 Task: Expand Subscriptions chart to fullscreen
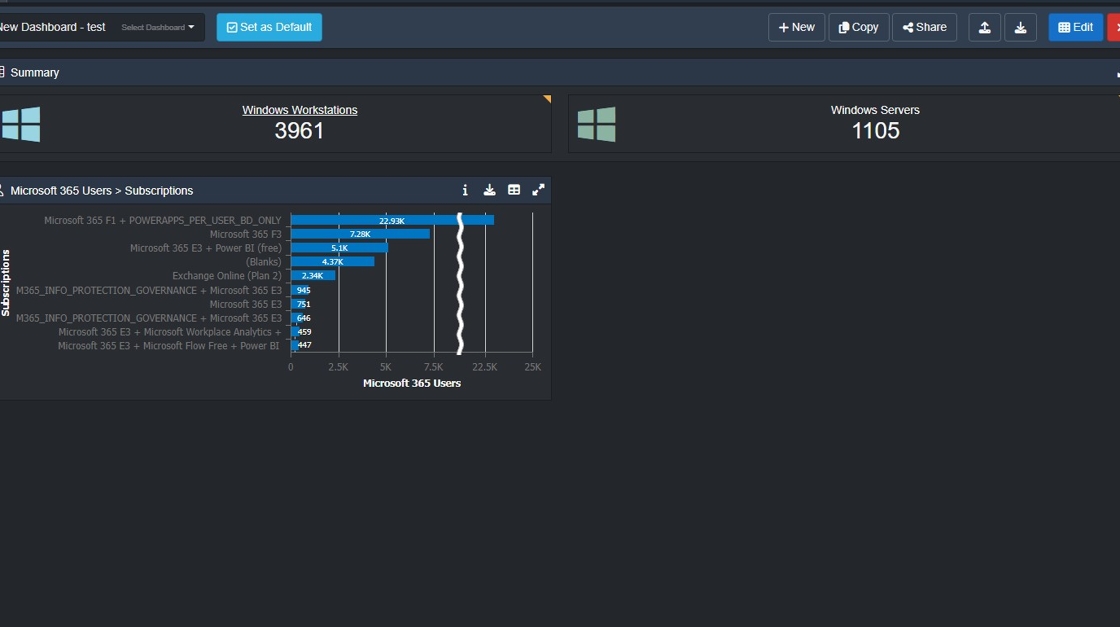tap(538, 190)
